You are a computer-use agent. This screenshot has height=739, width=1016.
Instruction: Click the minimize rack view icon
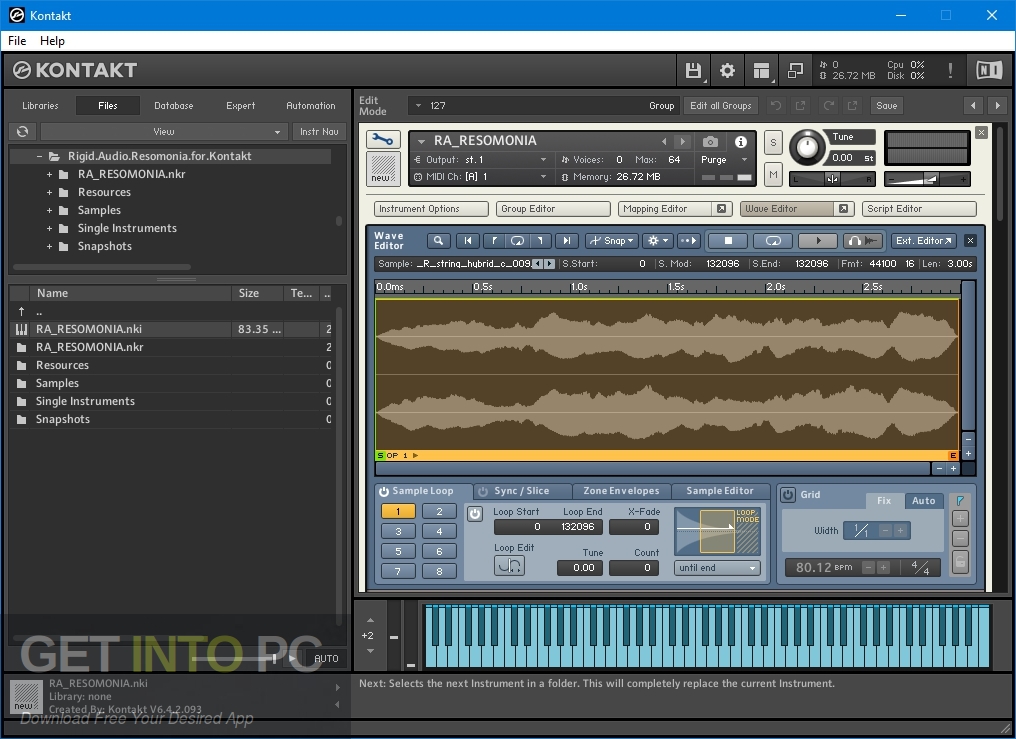click(x=795, y=70)
